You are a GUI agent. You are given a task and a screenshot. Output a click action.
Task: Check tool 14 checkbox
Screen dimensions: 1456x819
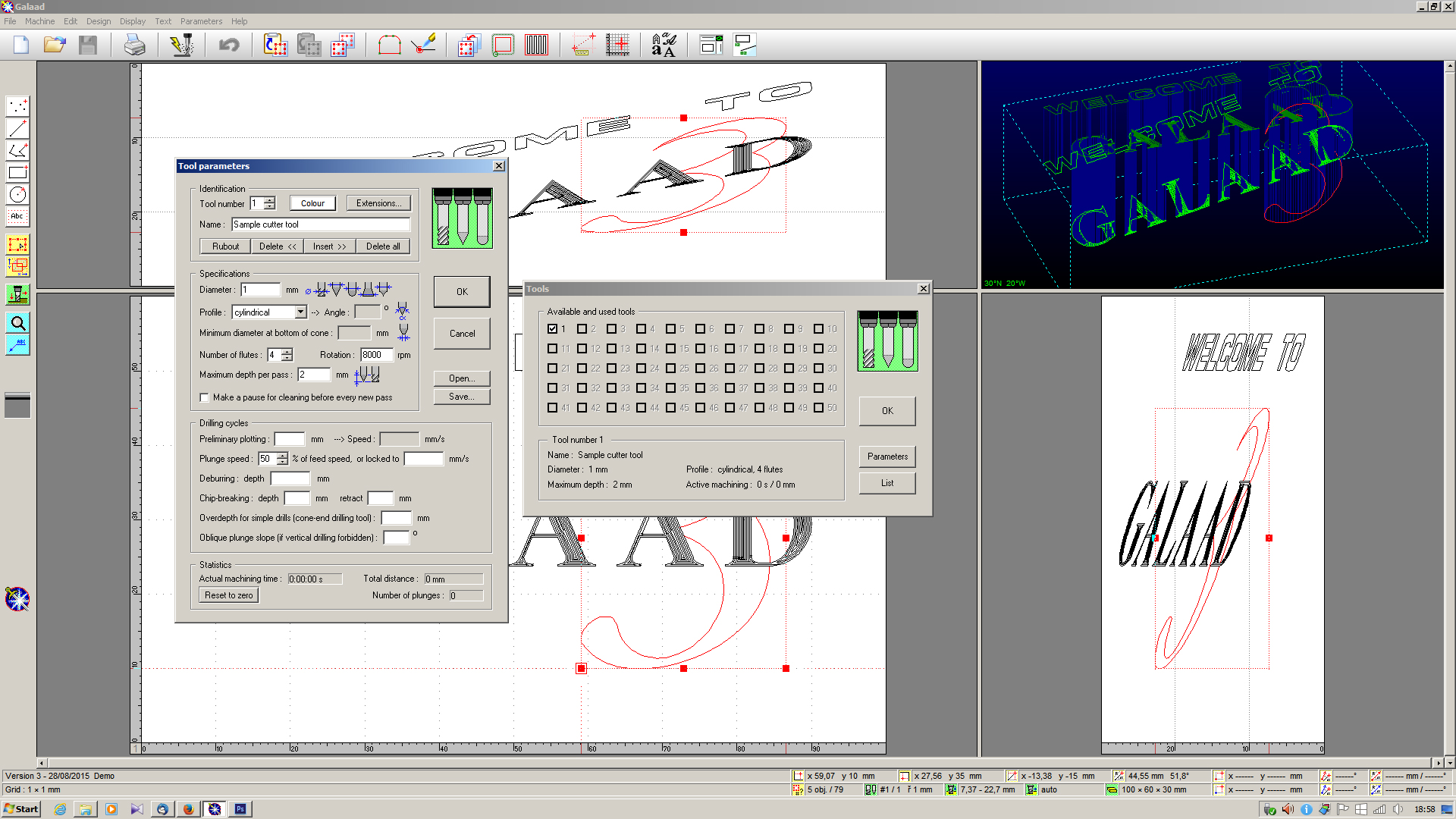pos(641,348)
